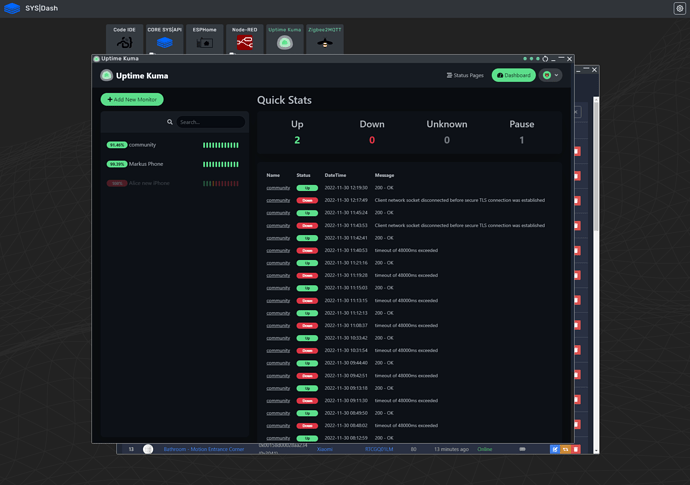Select the paused Alice new iPhone monitor

coord(175,183)
